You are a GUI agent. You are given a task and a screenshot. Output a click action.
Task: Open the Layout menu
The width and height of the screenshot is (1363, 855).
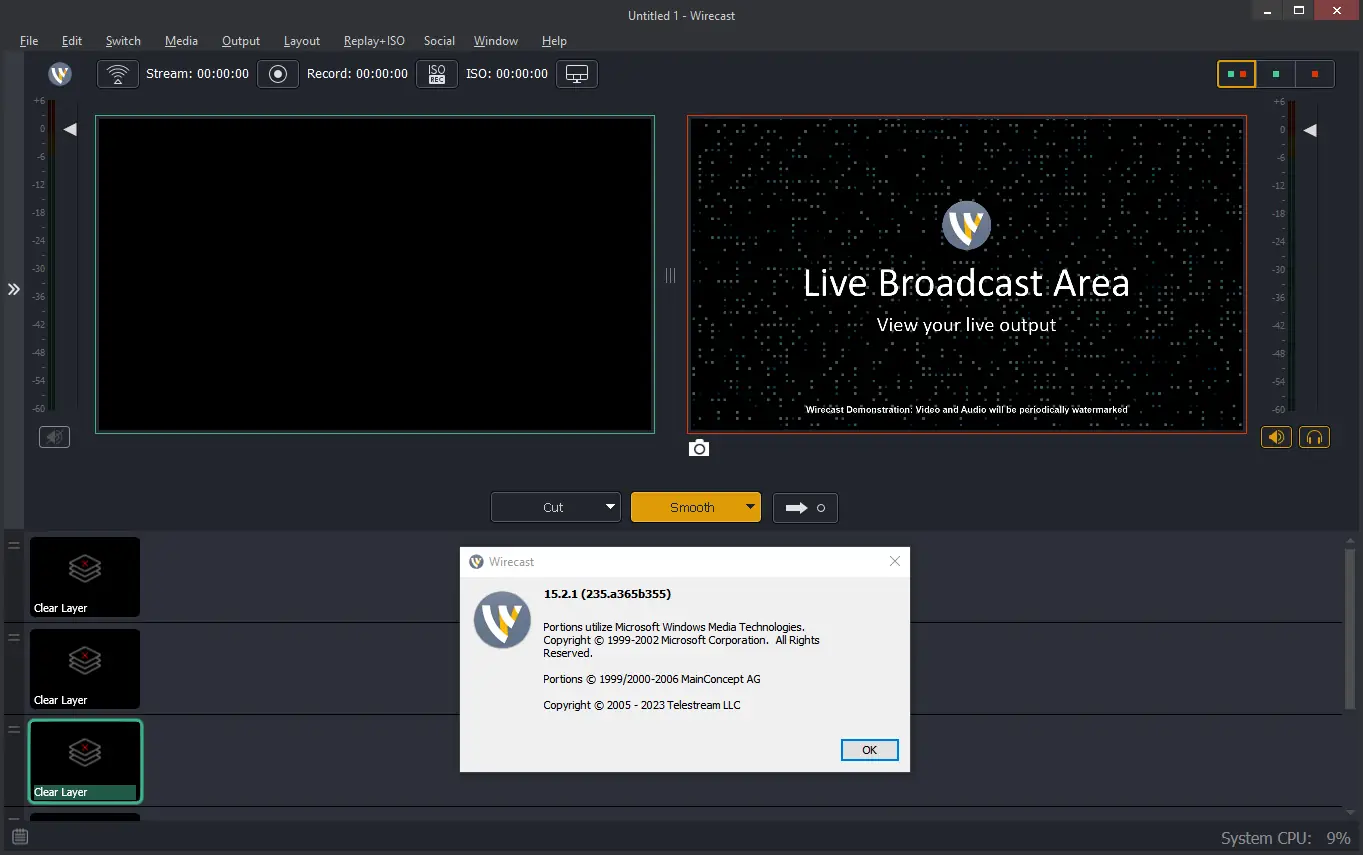coord(302,41)
